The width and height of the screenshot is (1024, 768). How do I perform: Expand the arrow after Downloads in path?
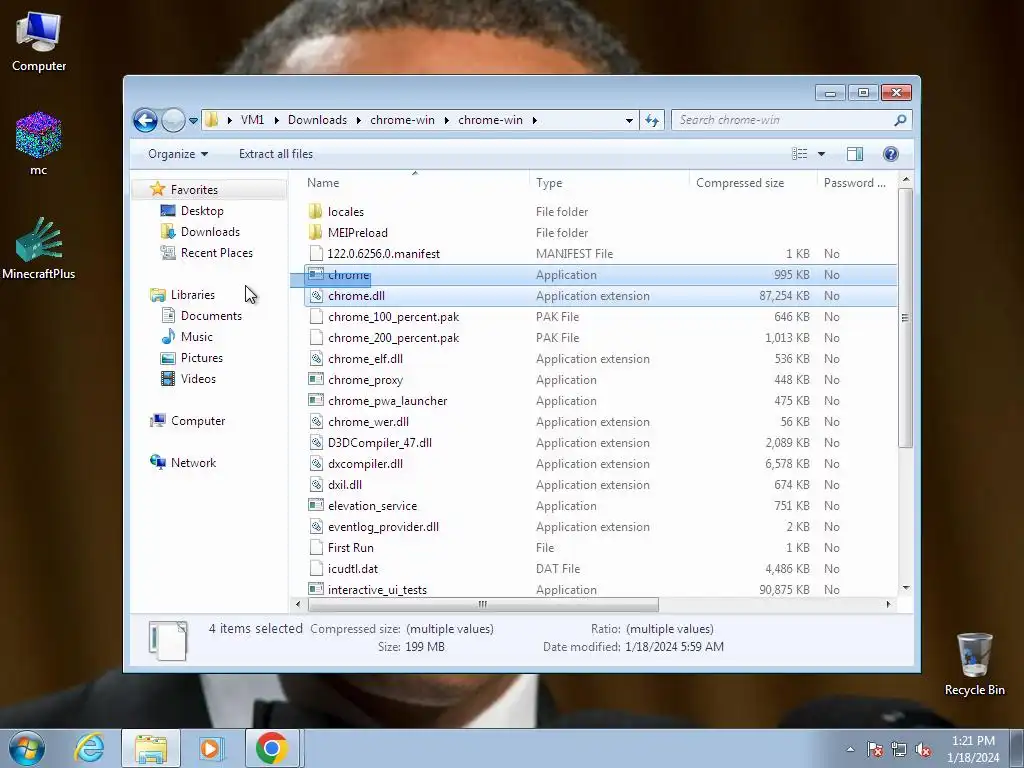[359, 120]
